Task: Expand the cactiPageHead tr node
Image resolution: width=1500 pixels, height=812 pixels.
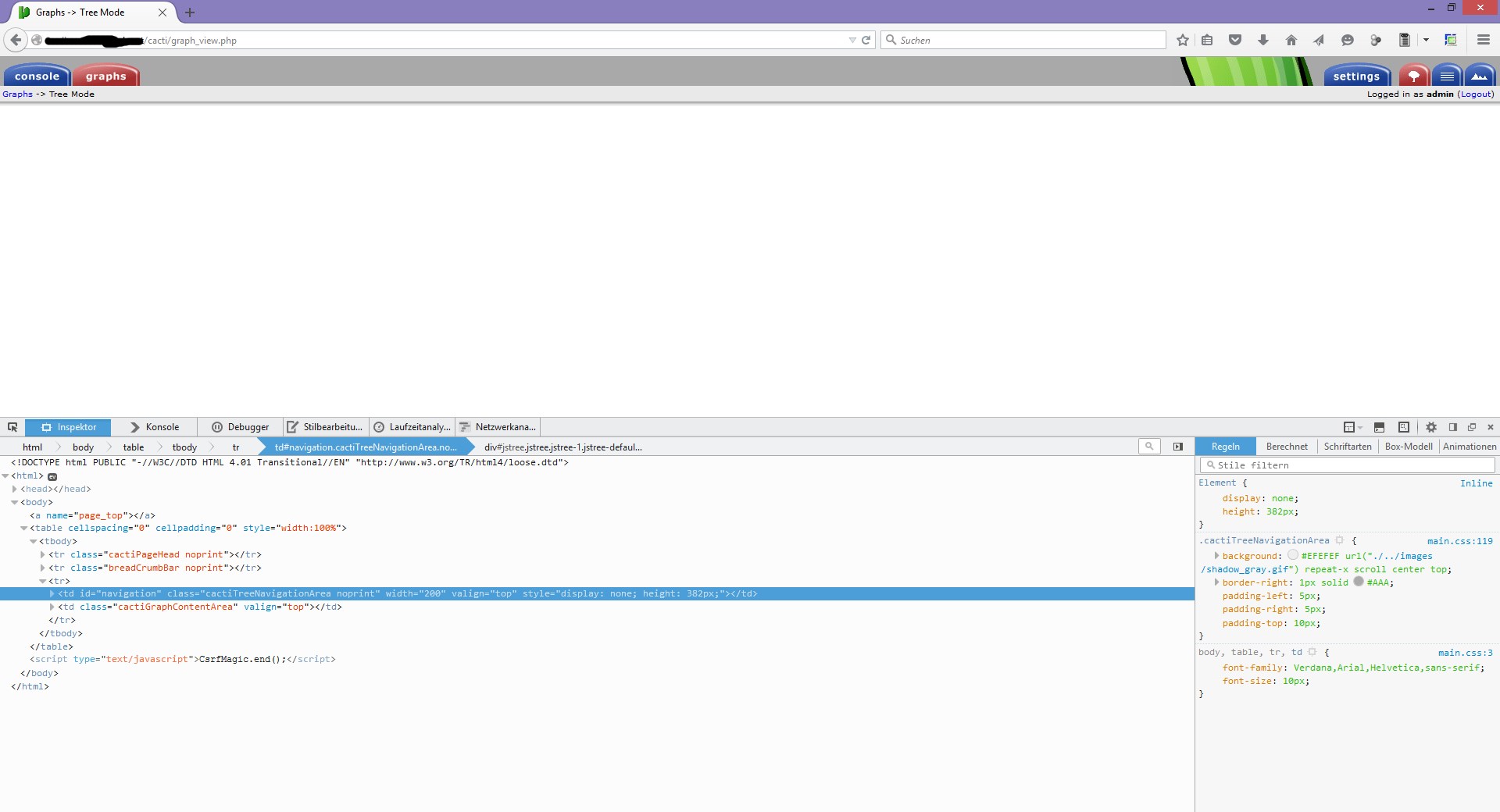Action: click(x=43, y=555)
